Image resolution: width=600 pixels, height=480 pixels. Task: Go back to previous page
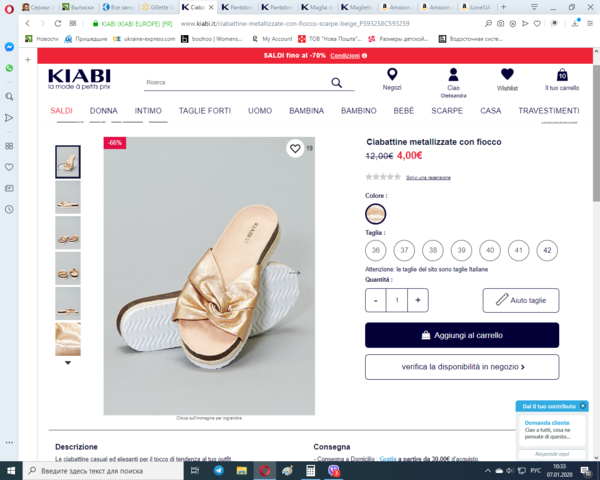coord(28,23)
